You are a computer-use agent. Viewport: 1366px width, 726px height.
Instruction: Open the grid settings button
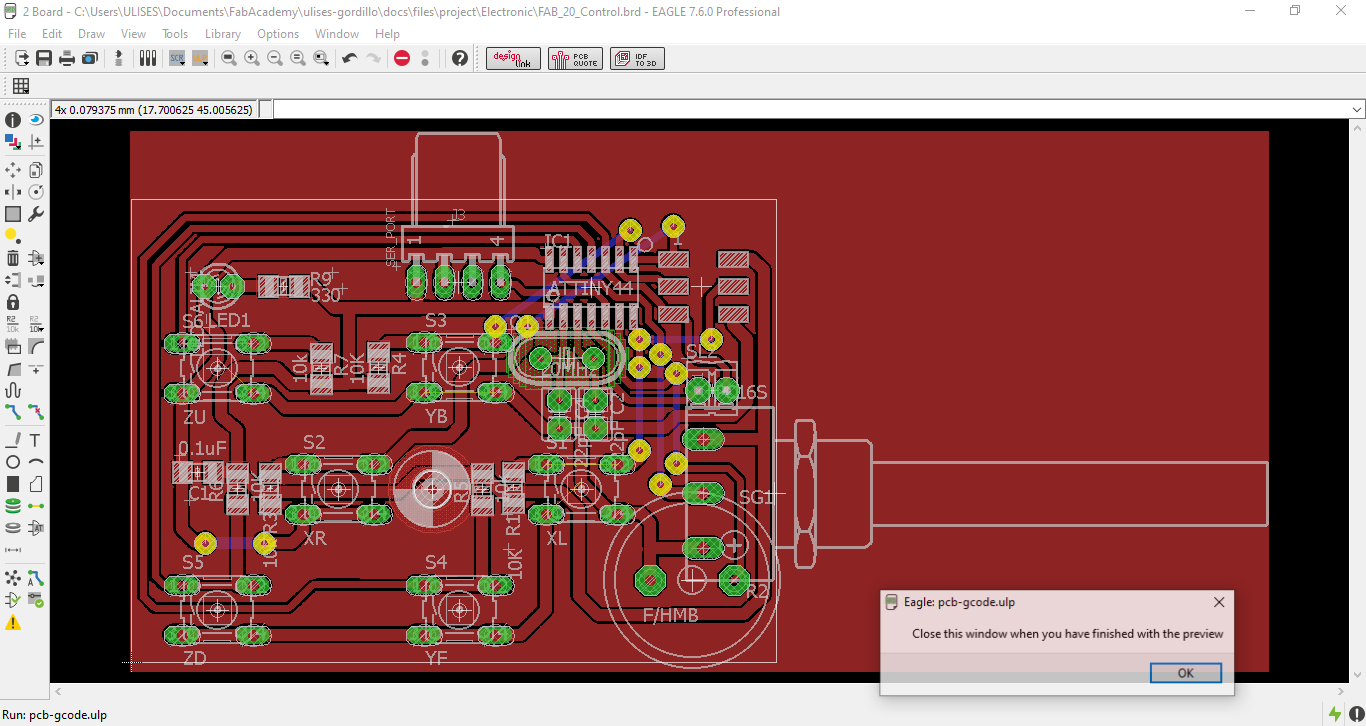(x=21, y=86)
